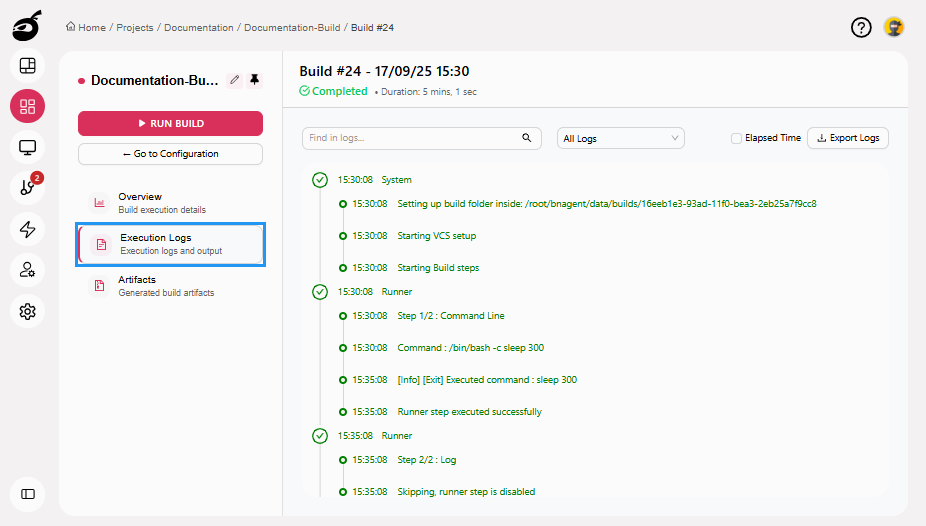Click the app logo in the sidebar
The width and height of the screenshot is (926, 526).
click(27, 26)
